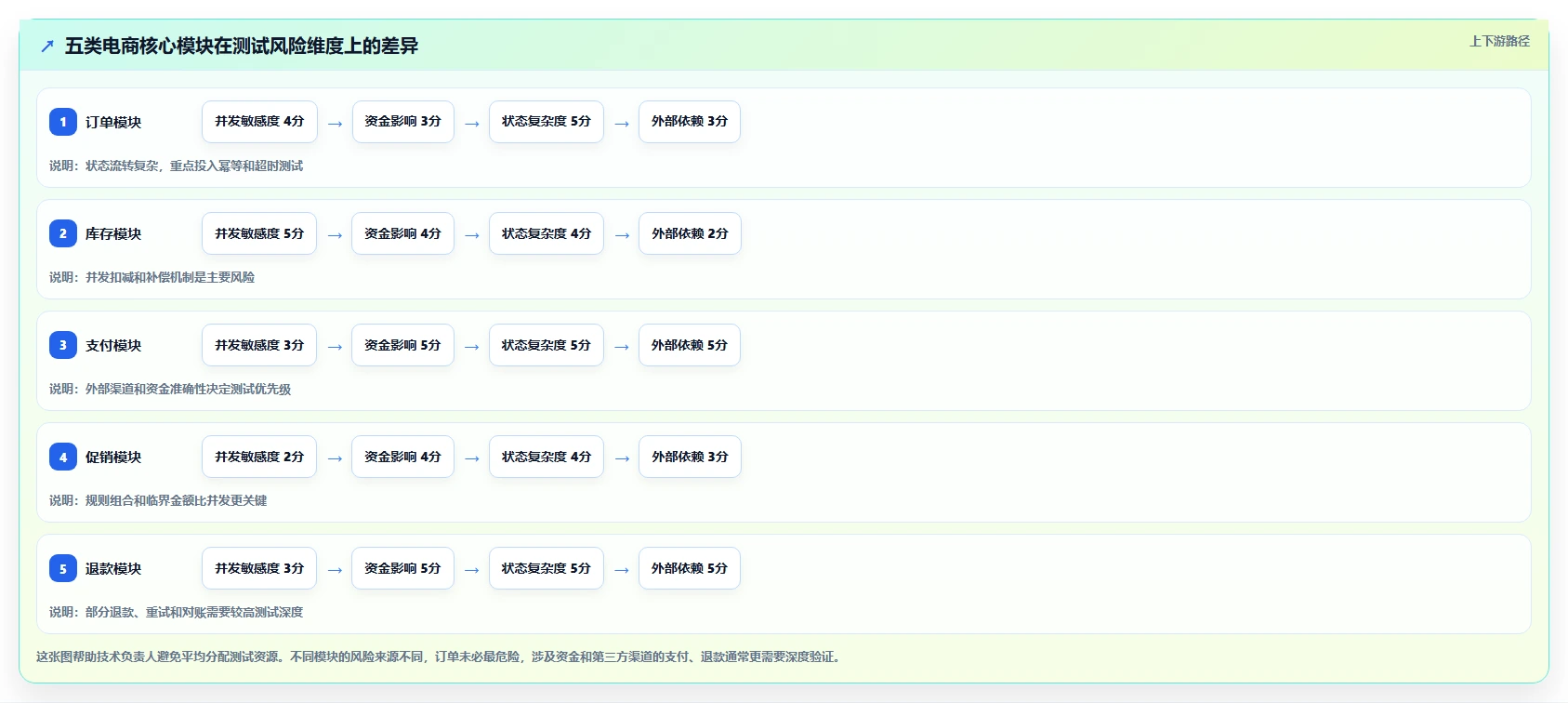The image size is (1568, 703).
Task: Click 资金影响 5分 chip in 退款模块
Action: pos(402,568)
